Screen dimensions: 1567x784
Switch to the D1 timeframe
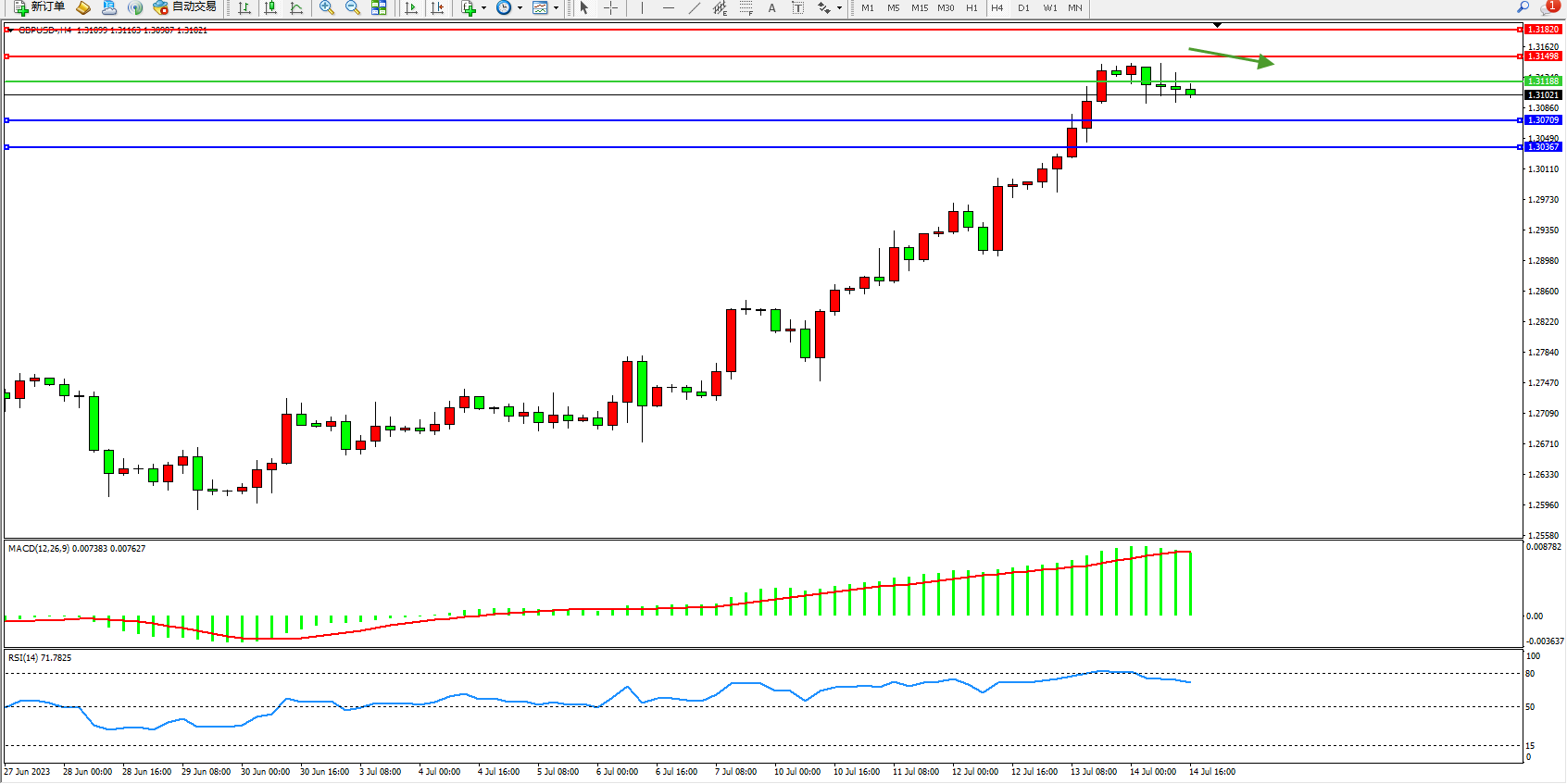click(x=1023, y=7)
